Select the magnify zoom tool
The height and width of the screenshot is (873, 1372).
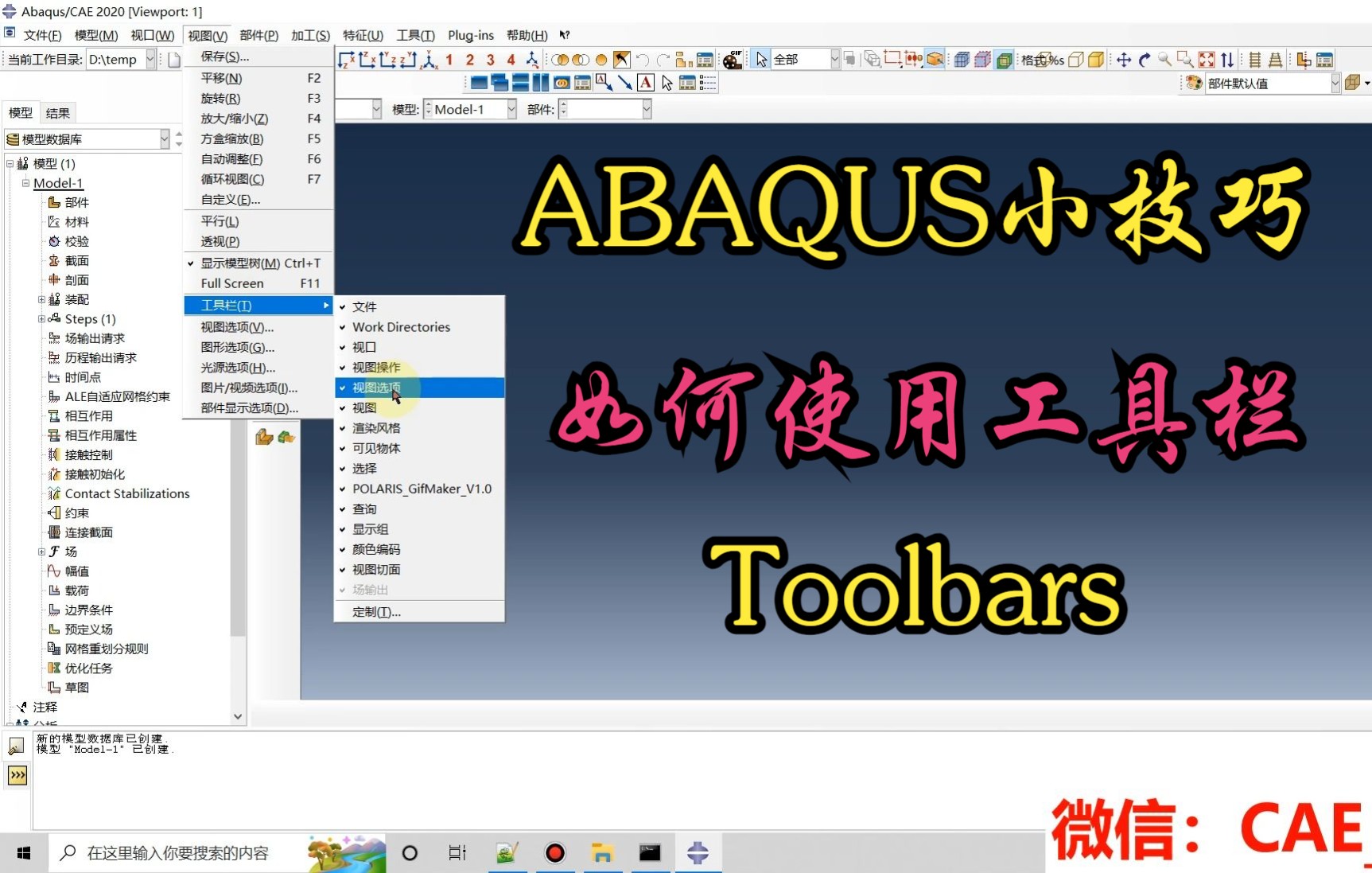point(1164,59)
